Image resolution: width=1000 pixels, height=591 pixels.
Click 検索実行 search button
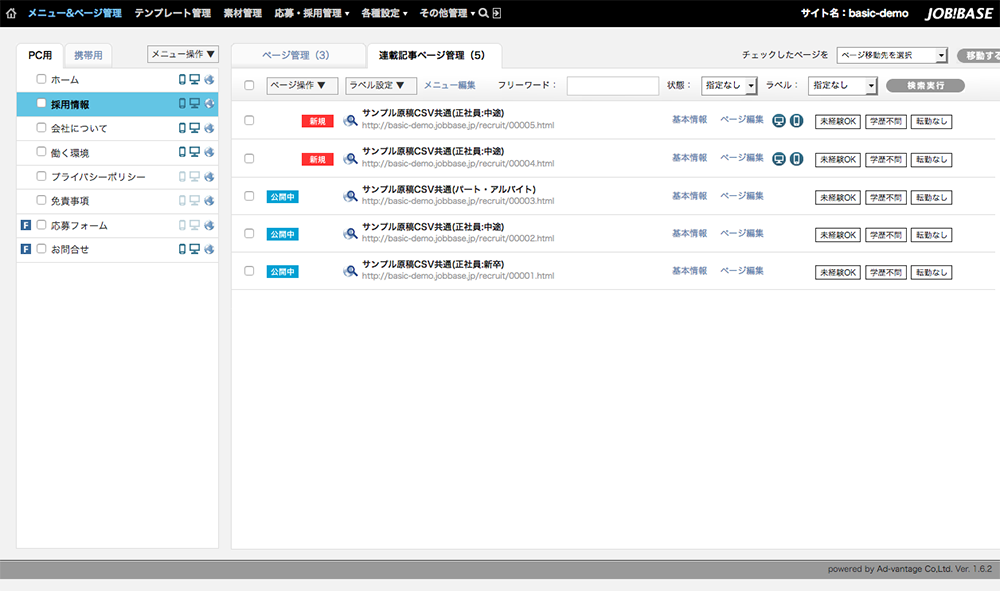(x=925, y=85)
